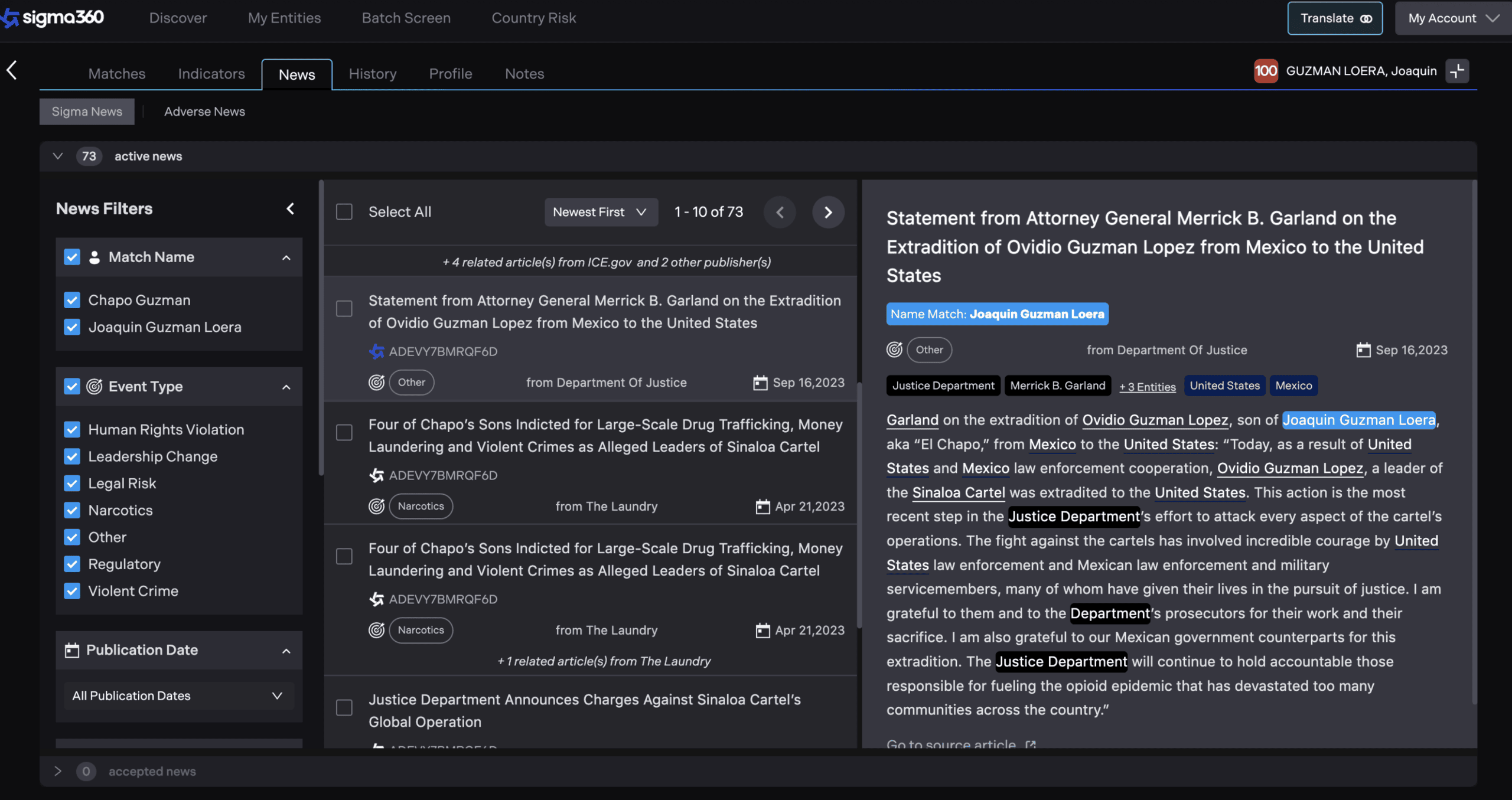Viewport: 1512px width, 800px height.
Task: Open the History tab
Action: coord(373,74)
